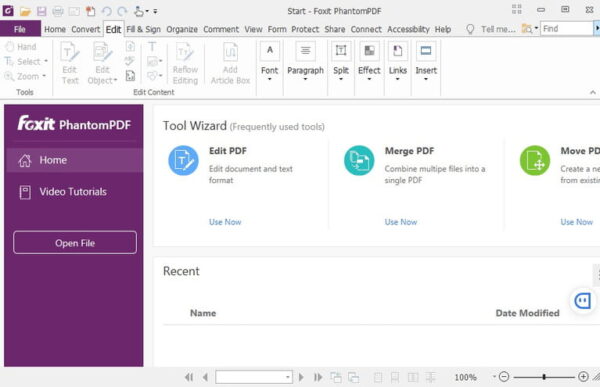The image size is (600, 387).
Task: Click the Edit Text tool
Action: point(70,63)
